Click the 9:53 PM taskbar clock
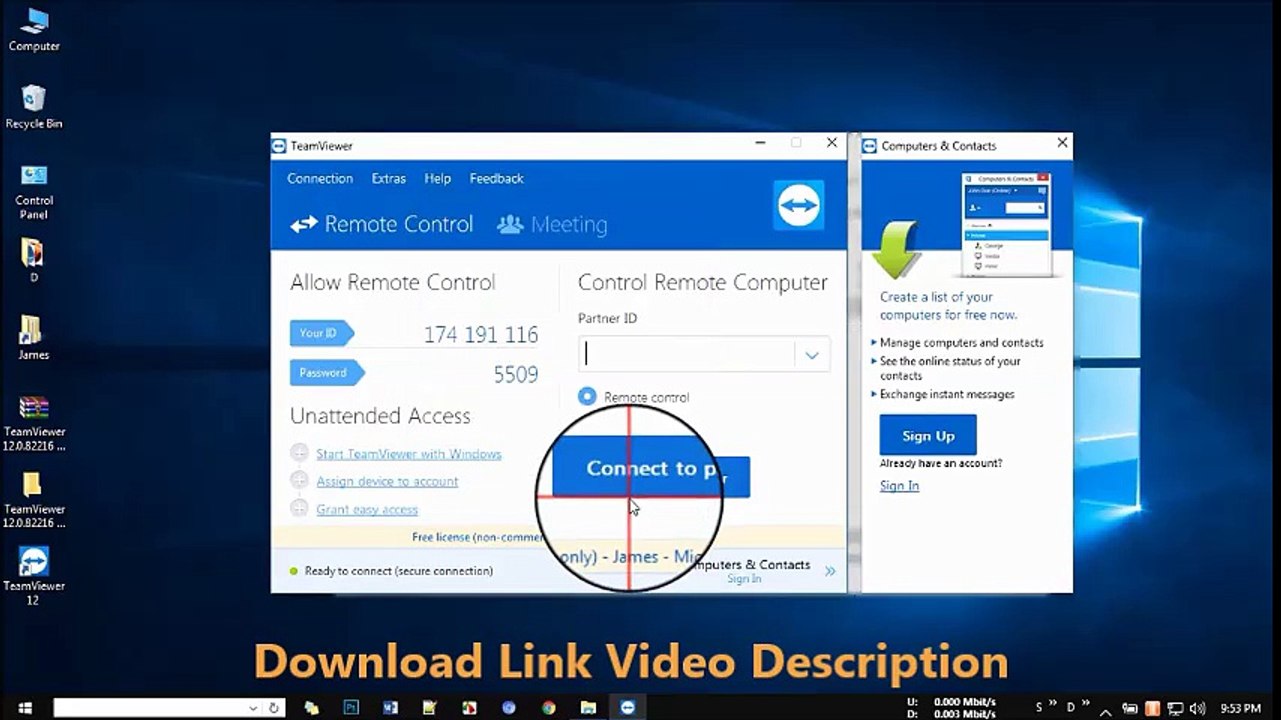 point(1240,708)
